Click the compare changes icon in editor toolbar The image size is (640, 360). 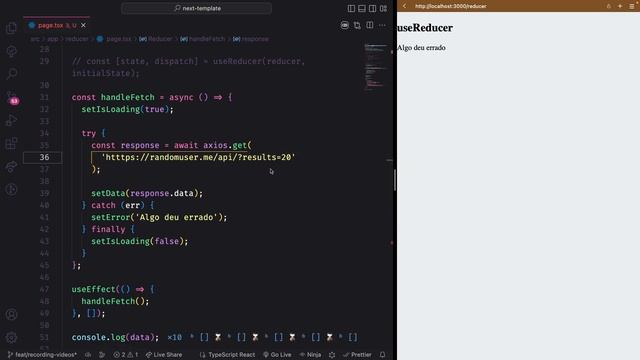[x=357, y=25]
